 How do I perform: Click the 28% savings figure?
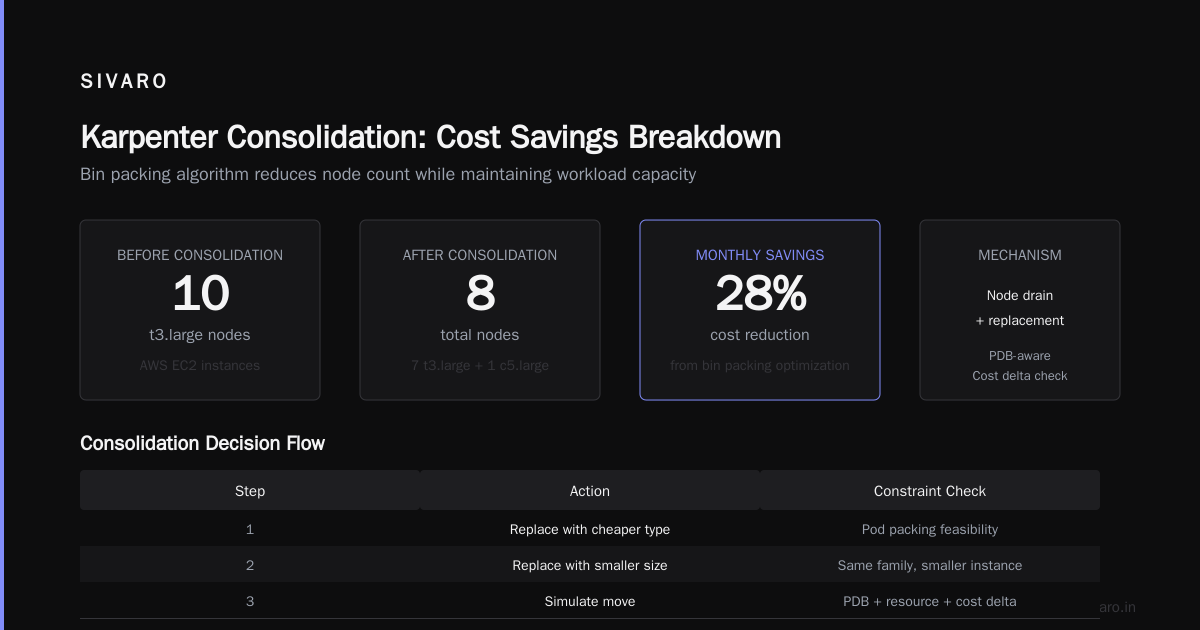click(x=760, y=293)
